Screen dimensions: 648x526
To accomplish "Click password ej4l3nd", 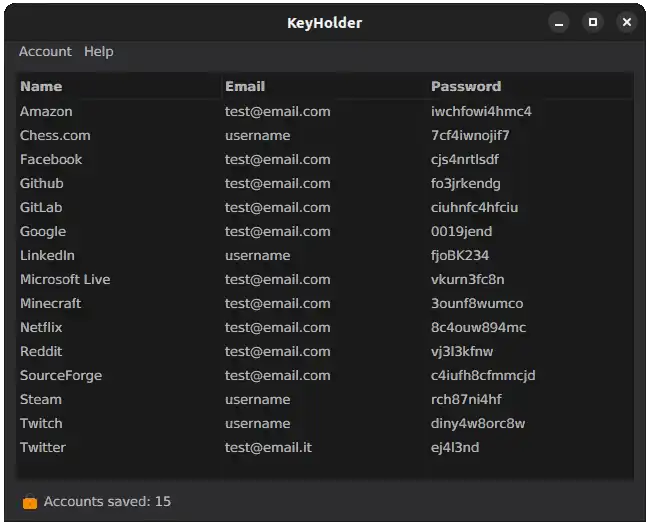I will pos(455,447).
